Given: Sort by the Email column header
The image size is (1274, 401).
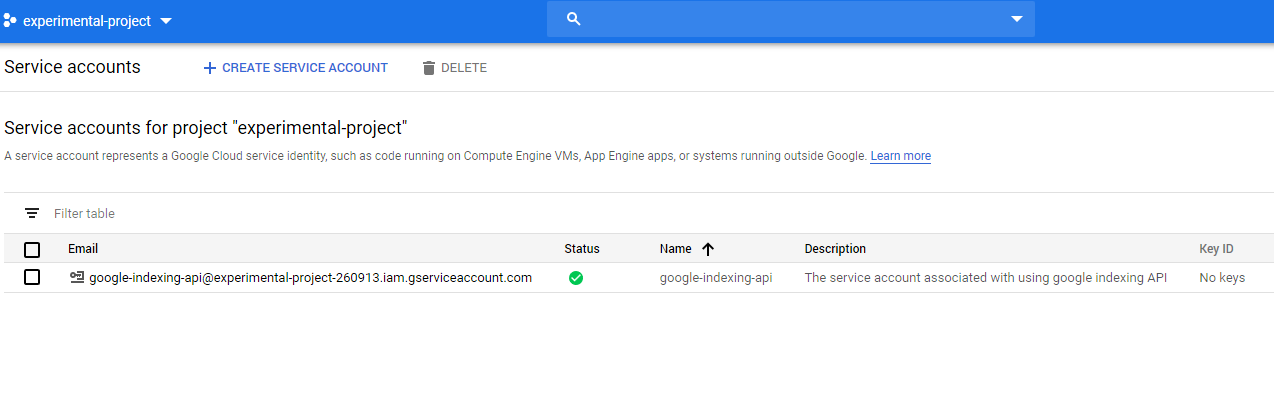Looking at the screenshot, I should coord(83,249).
